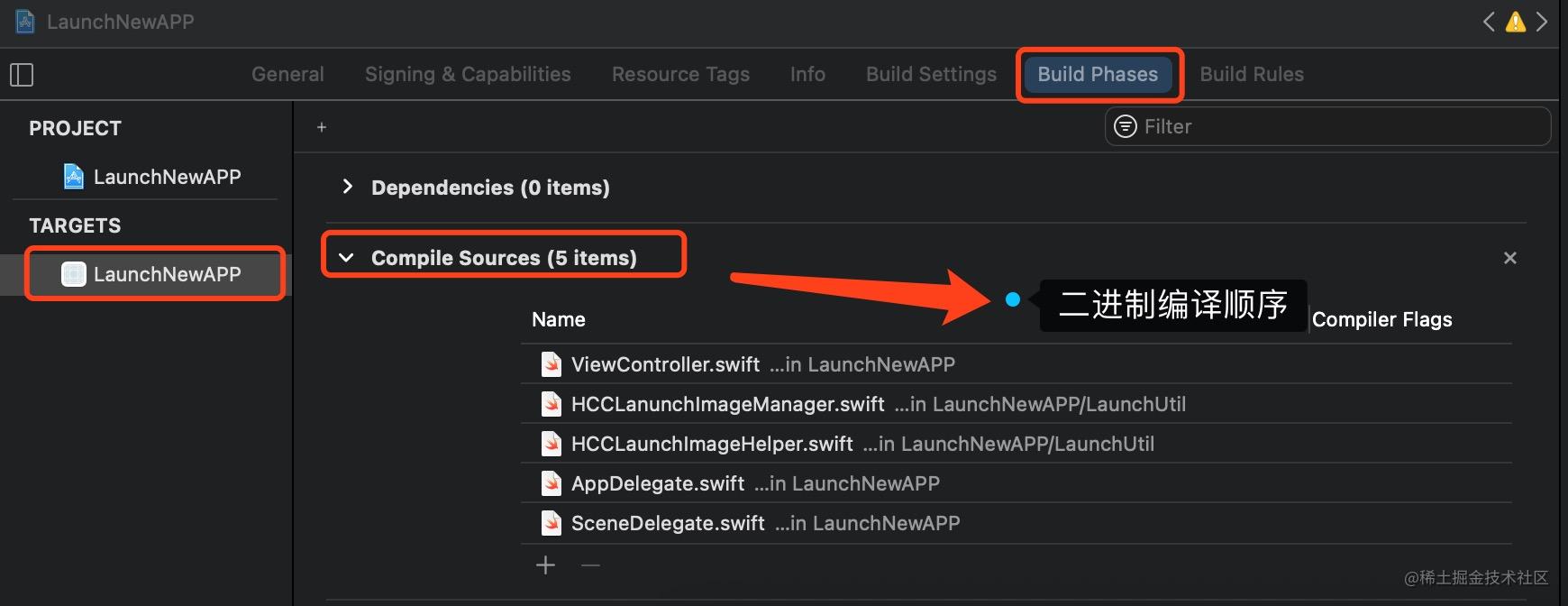This screenshot has height=606, width=1568.
Task: Switch to the Resource Tags tab
Action: pos(680,75)
